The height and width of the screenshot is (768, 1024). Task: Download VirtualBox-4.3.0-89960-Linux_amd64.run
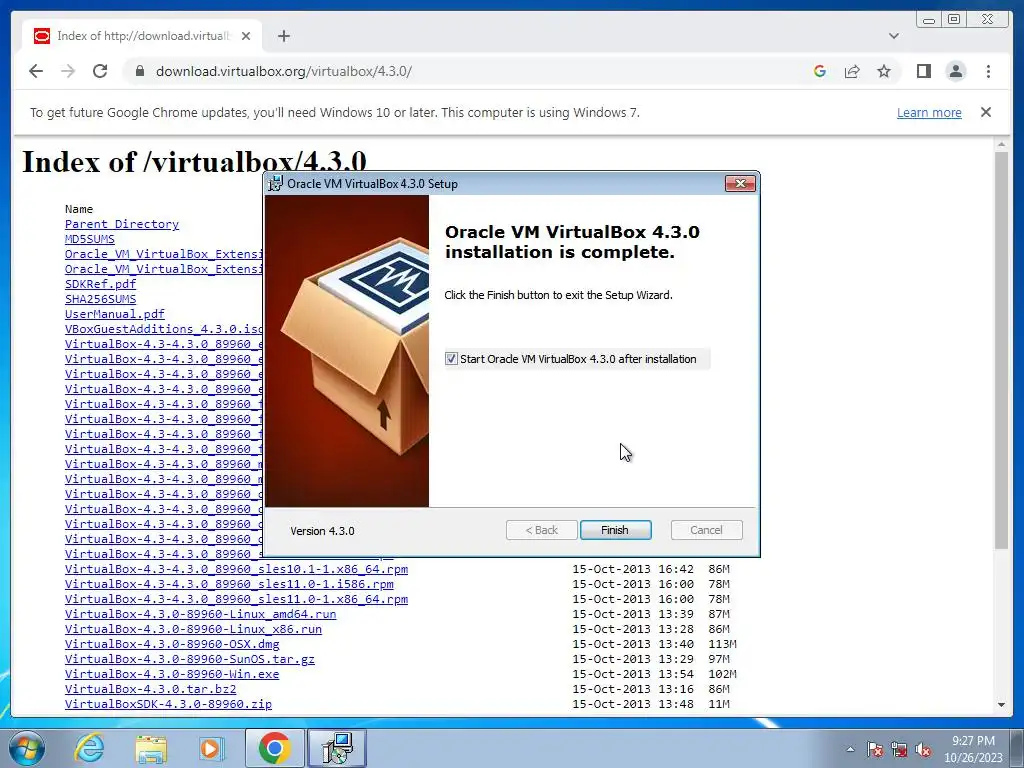200,614
